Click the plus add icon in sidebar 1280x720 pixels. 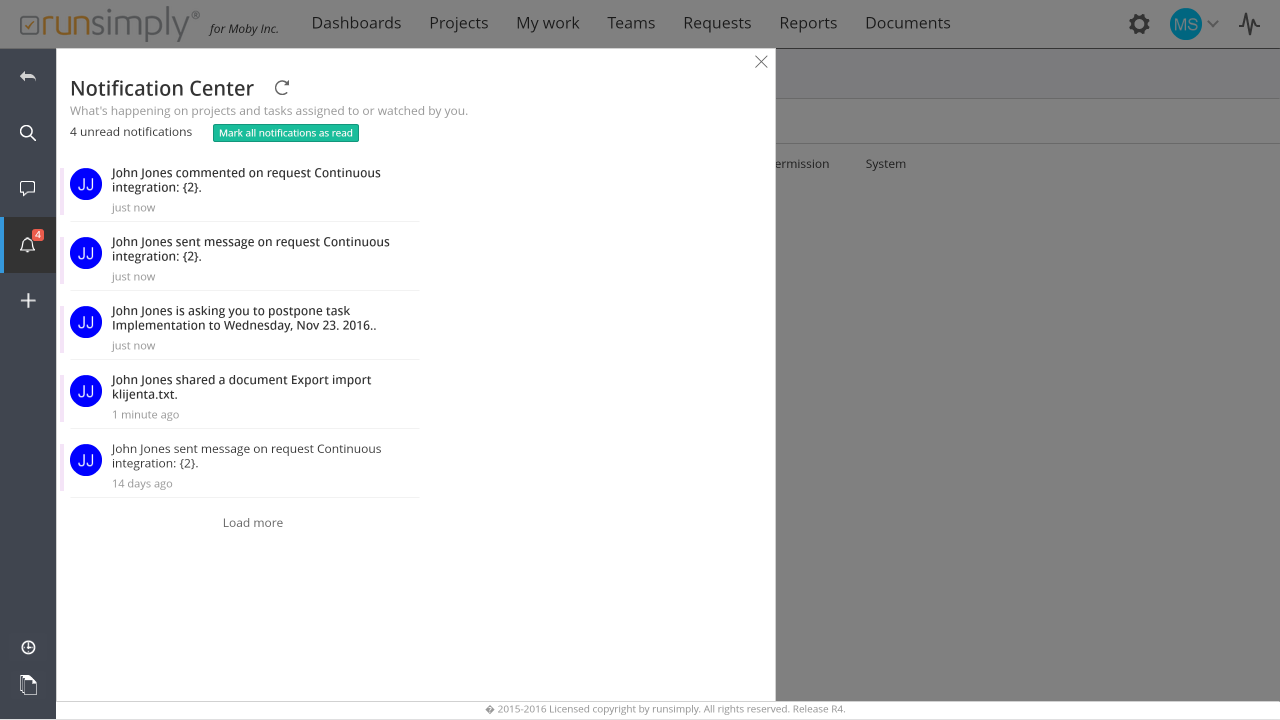coord(28,301)
